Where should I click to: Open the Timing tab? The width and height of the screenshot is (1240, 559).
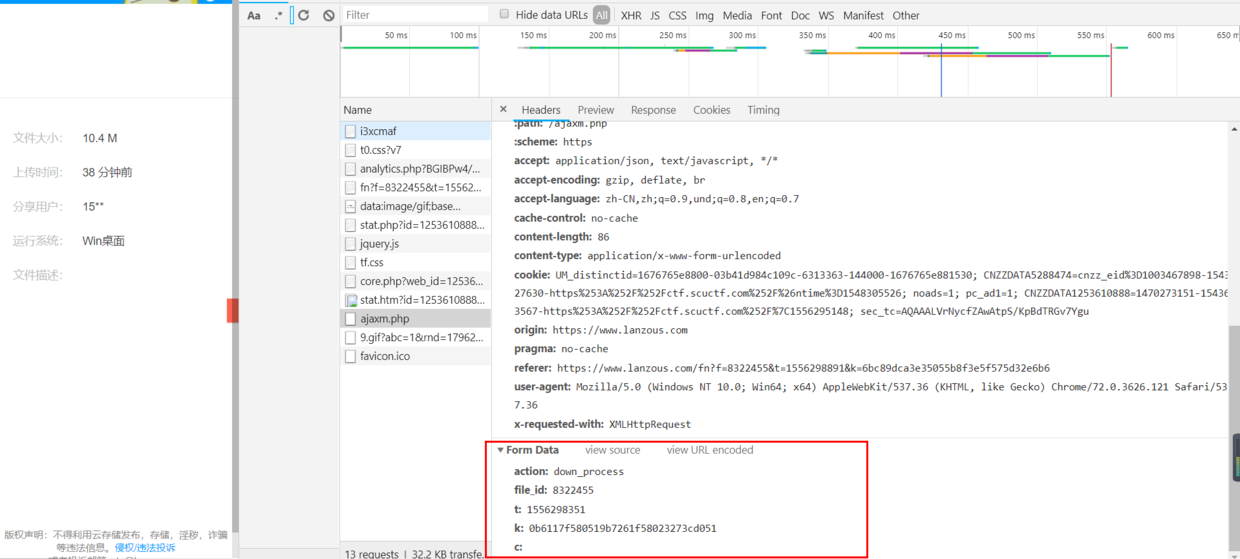tap(763, 110)
